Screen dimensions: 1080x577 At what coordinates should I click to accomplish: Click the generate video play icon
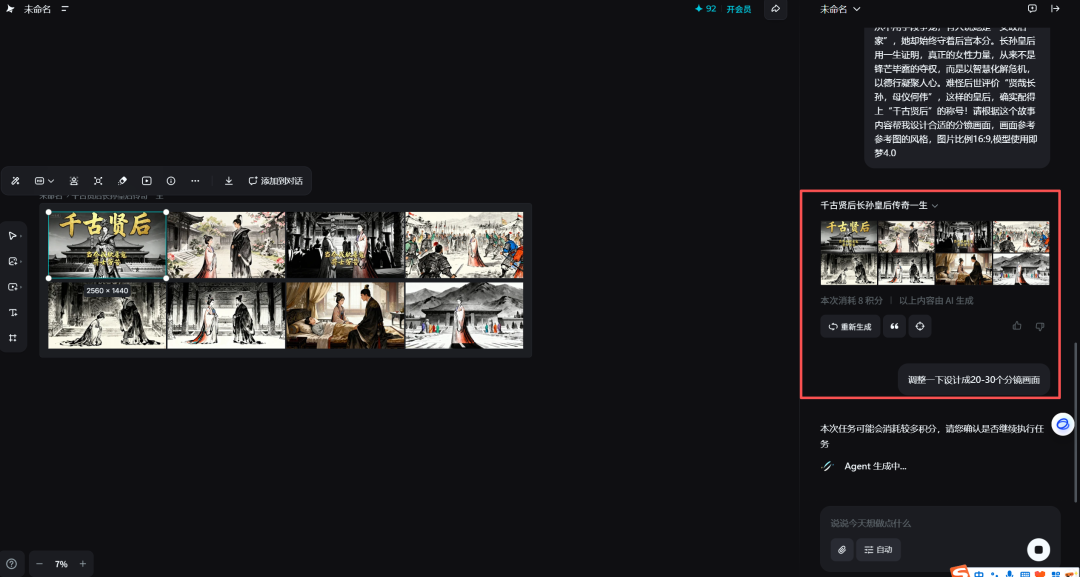(x=147, y=180)
